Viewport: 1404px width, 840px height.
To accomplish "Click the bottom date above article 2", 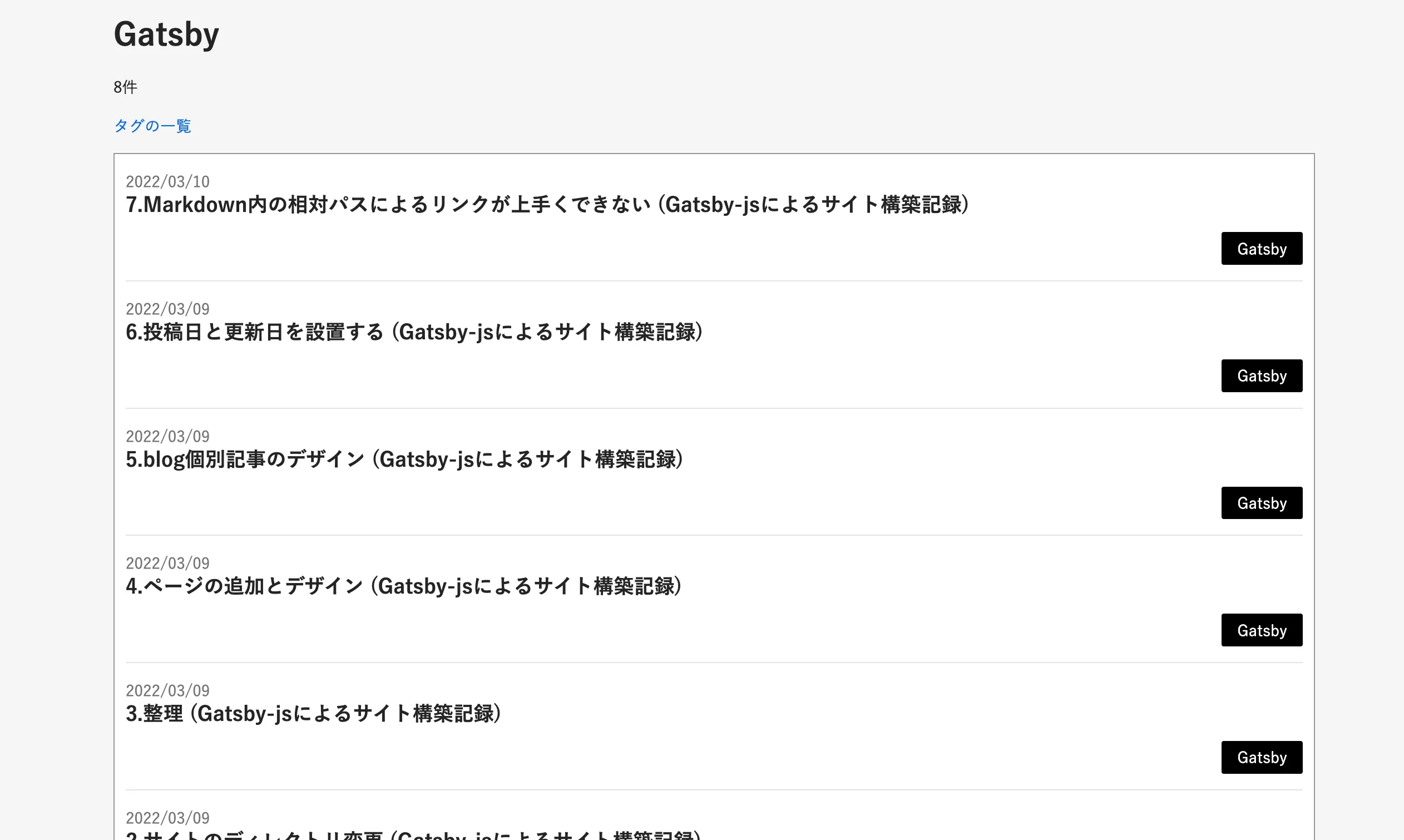I will pos(167,818).
